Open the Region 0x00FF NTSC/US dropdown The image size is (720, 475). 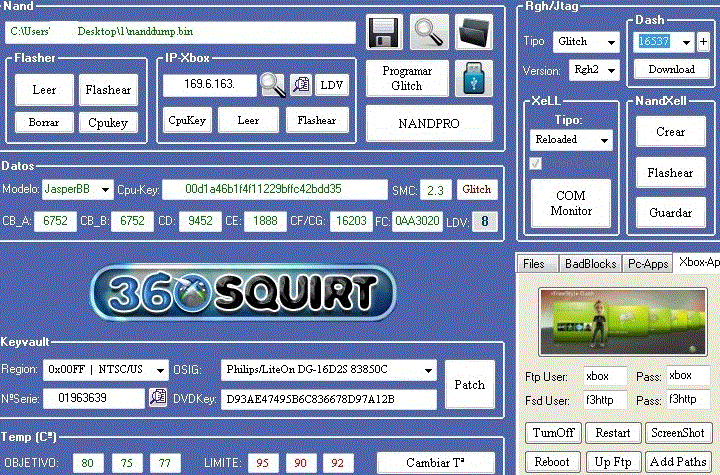click(x=106, y=370)
